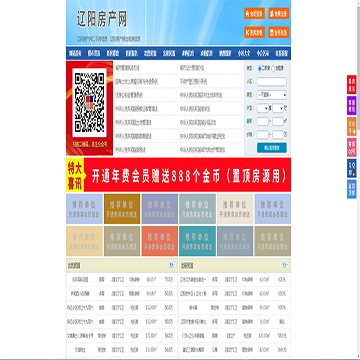This screenshot has width=360, height=360.
Task: Click the QR code banner image
Action: pos(89,108)
